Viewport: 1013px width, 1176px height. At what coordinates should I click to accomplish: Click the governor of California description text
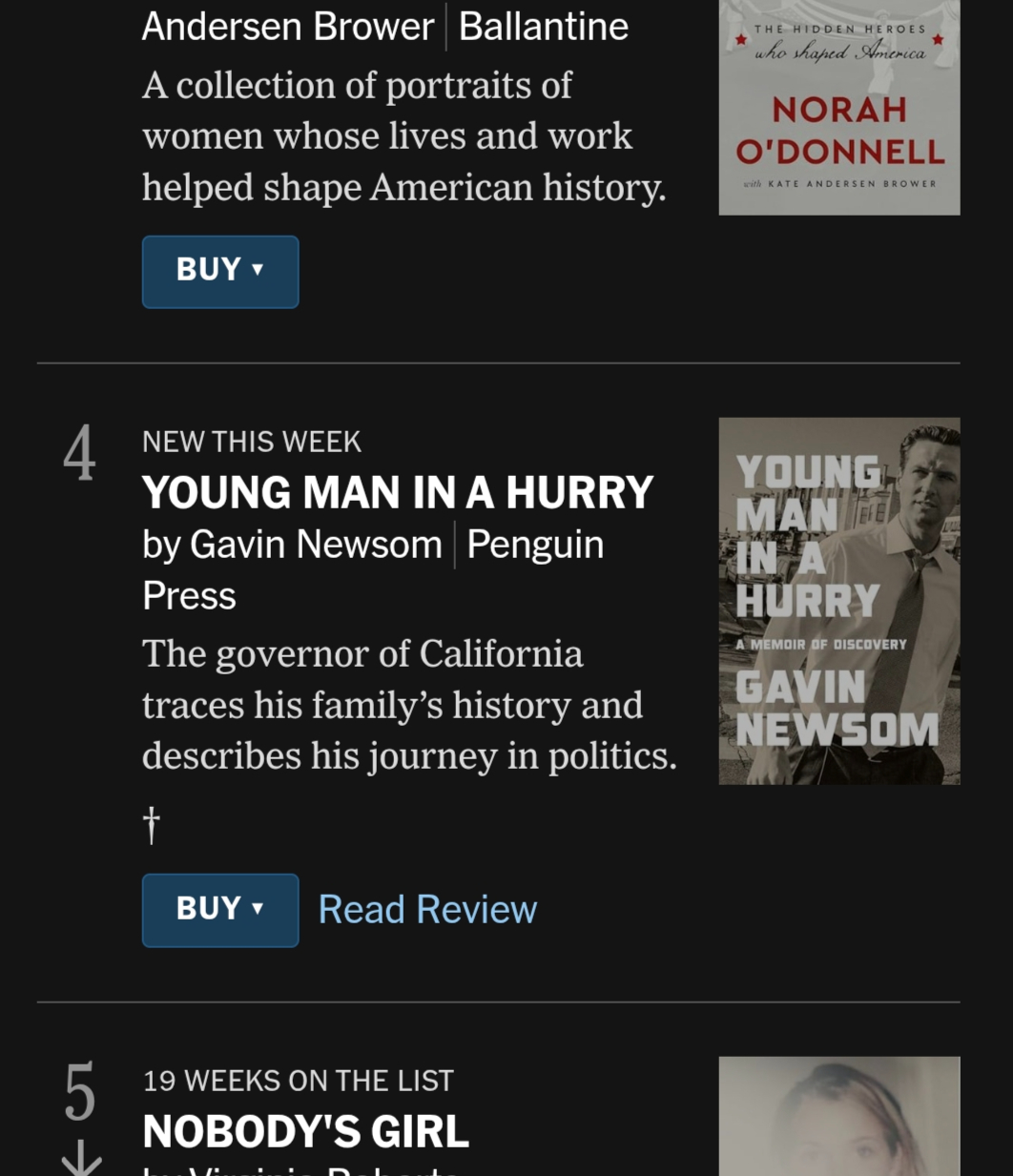(408, 705)
